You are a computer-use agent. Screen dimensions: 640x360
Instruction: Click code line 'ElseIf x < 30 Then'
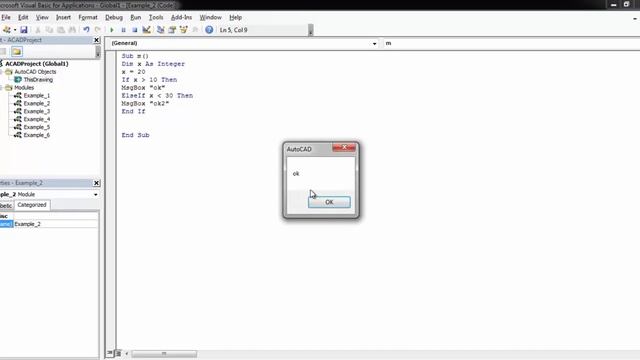[157, 96]
